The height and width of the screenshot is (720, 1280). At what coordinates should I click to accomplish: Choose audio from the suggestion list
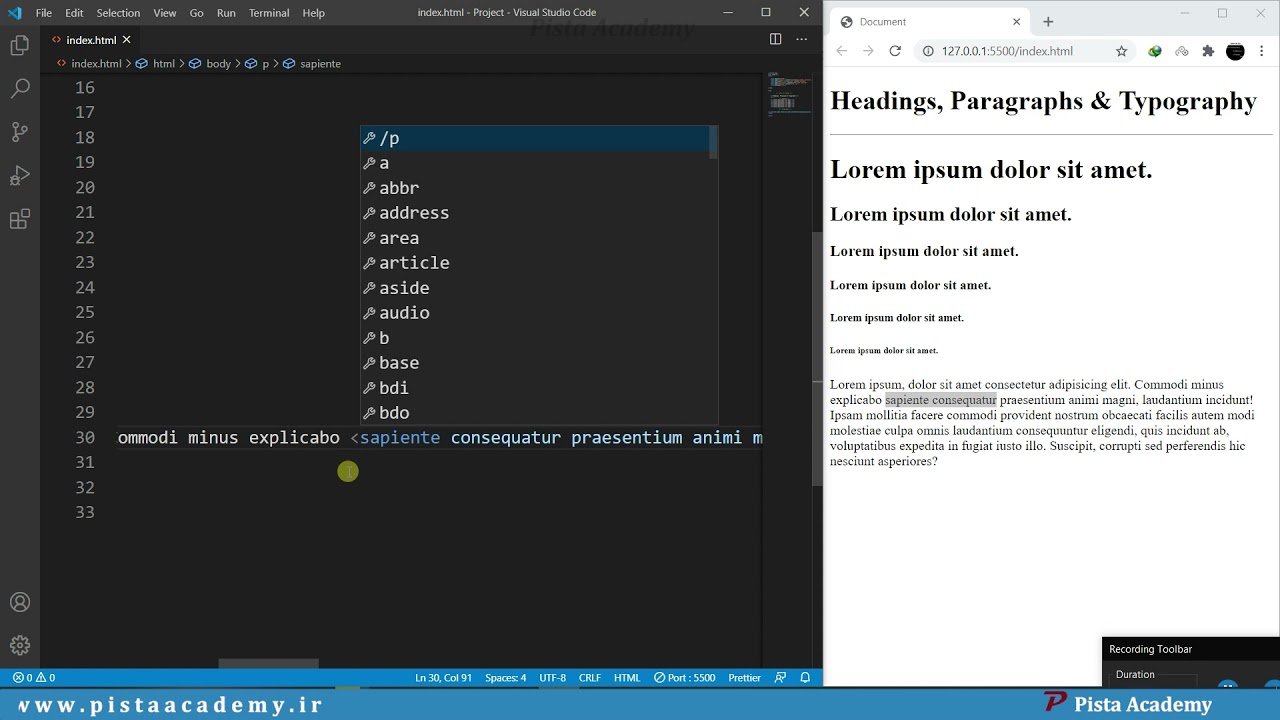point(535,313)
